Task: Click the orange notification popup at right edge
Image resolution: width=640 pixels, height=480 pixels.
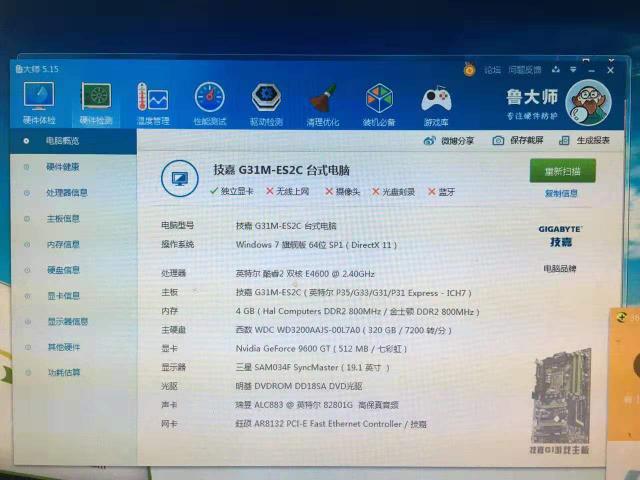Action: pos(624,375)
